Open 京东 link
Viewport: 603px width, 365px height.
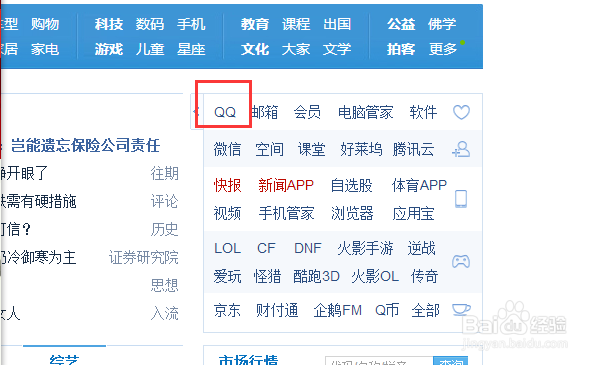pyautogui.click(x=227, y=310)
